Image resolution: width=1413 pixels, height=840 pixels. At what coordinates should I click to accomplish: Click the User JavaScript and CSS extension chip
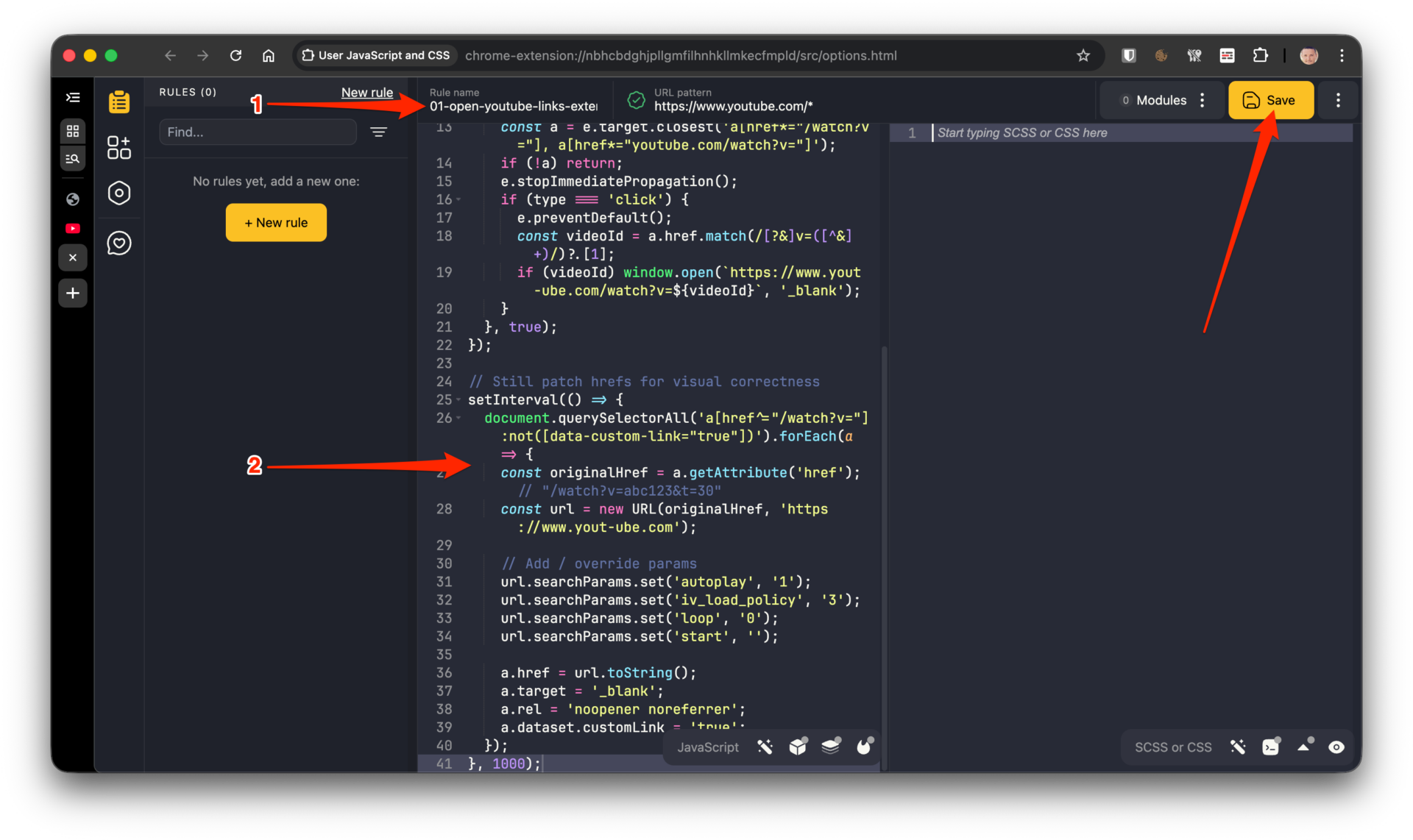376,55
